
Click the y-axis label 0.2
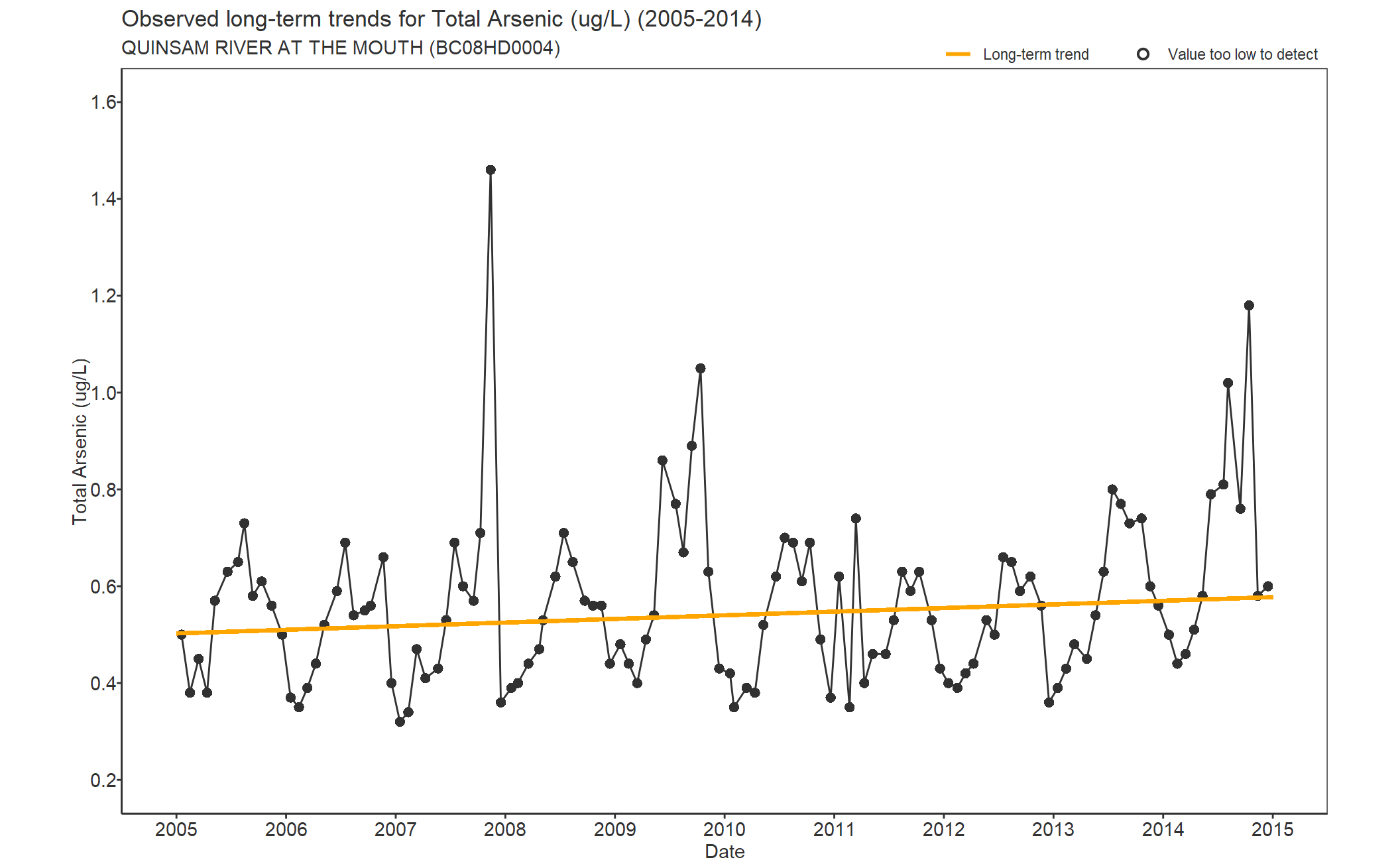103,780
